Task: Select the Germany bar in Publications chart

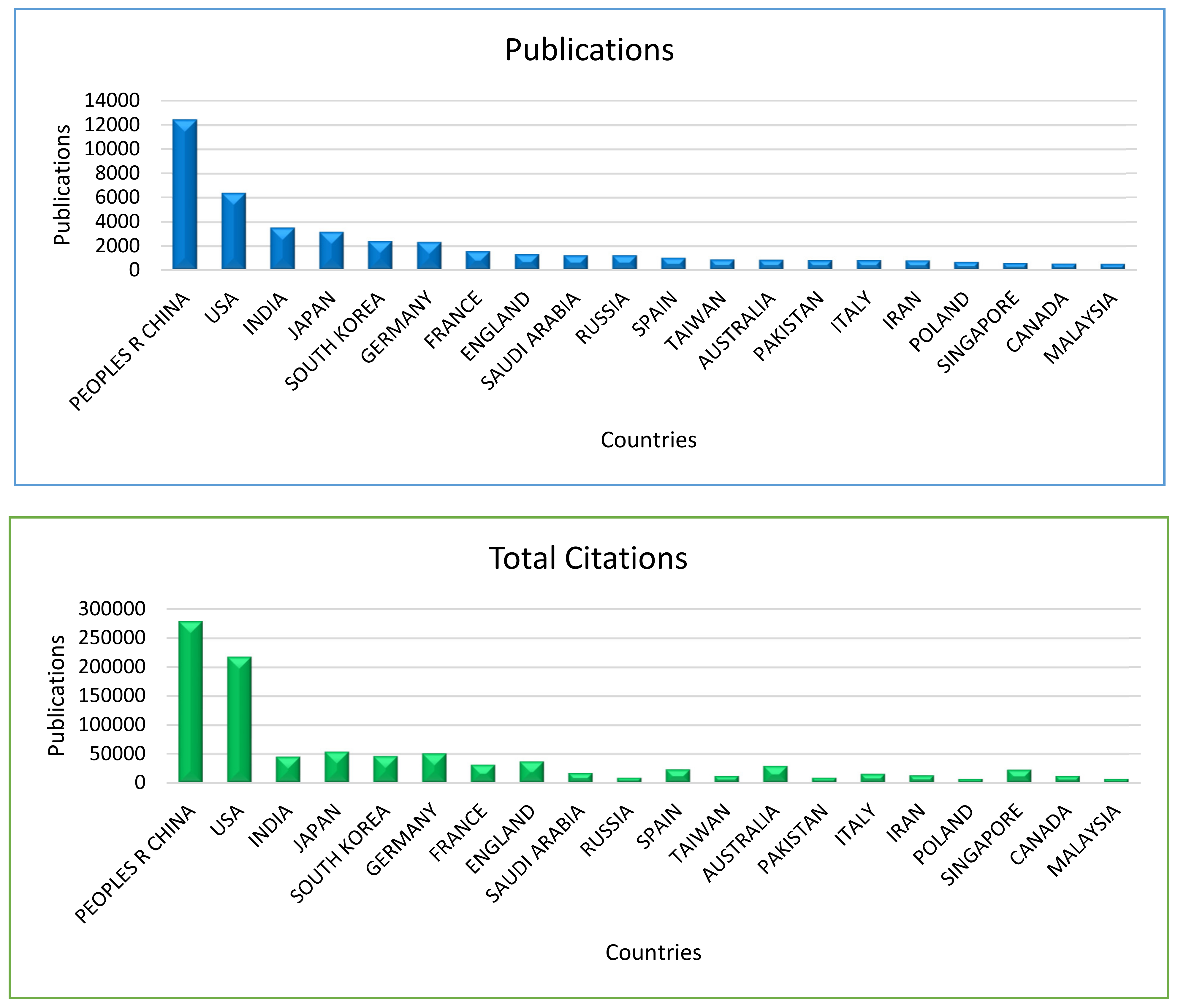Action: pos(429,256)
